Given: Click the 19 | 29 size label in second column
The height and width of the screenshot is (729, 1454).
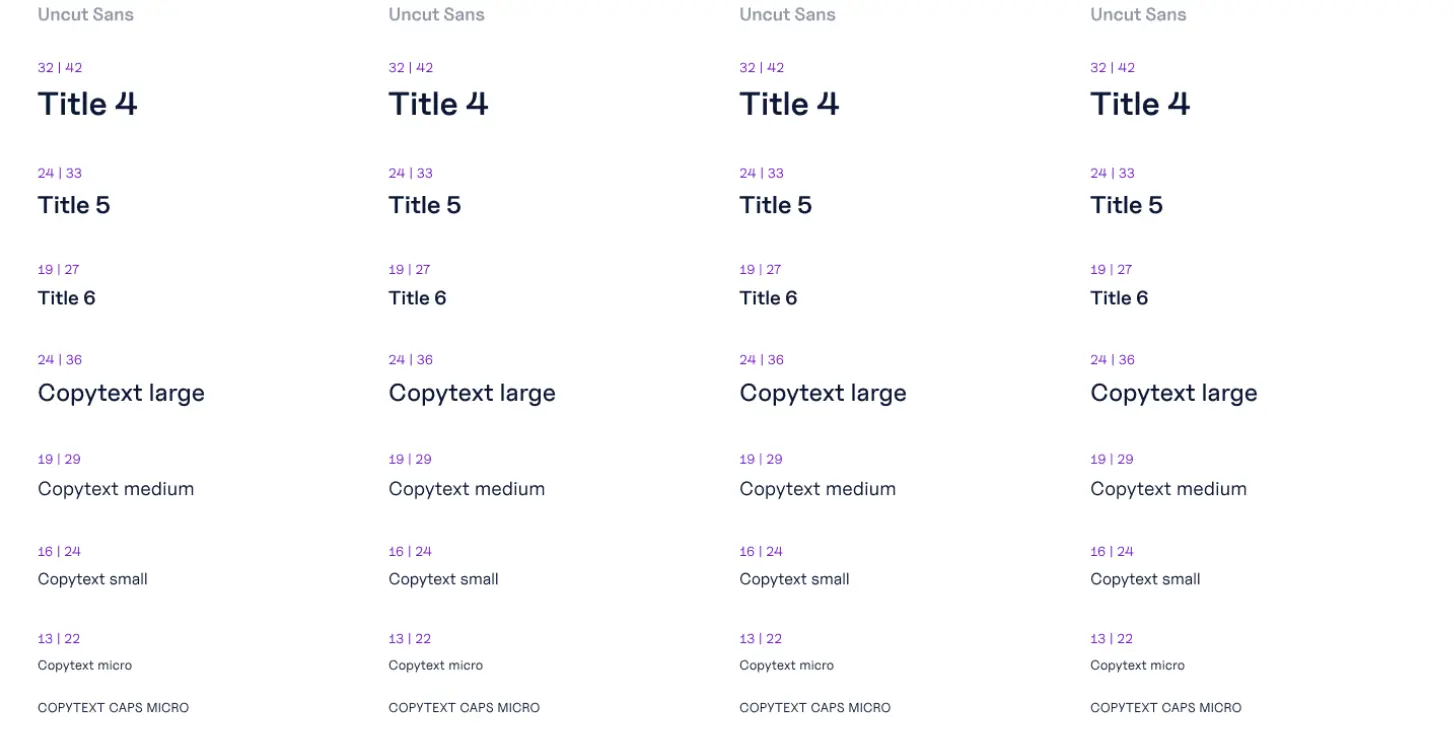Looking at the screenshot, I should pos(410,459).
